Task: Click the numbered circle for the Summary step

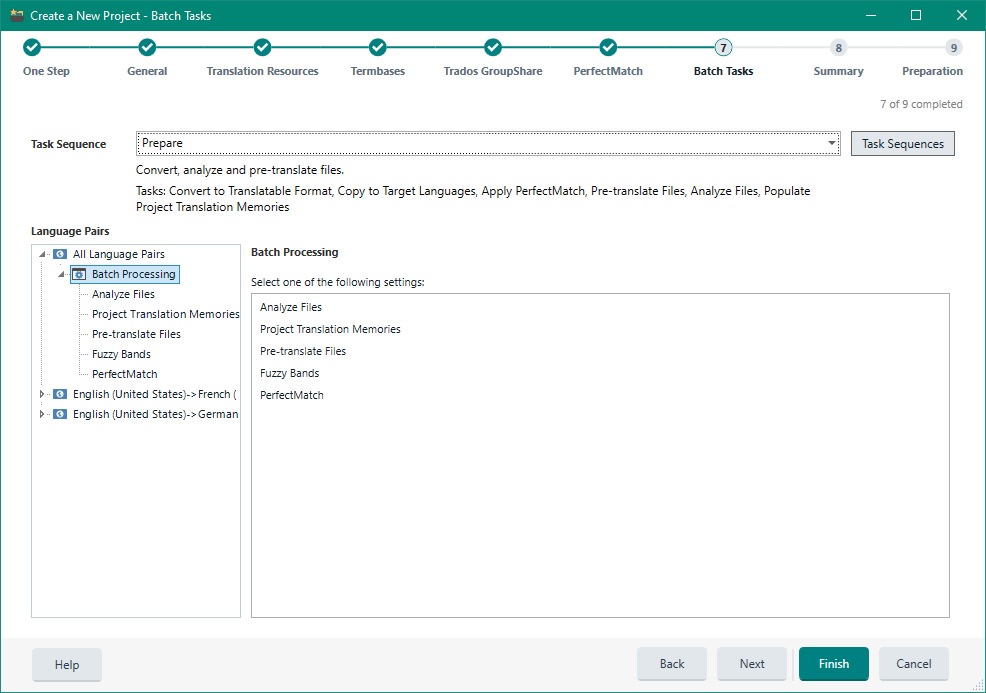Action: 838,46
